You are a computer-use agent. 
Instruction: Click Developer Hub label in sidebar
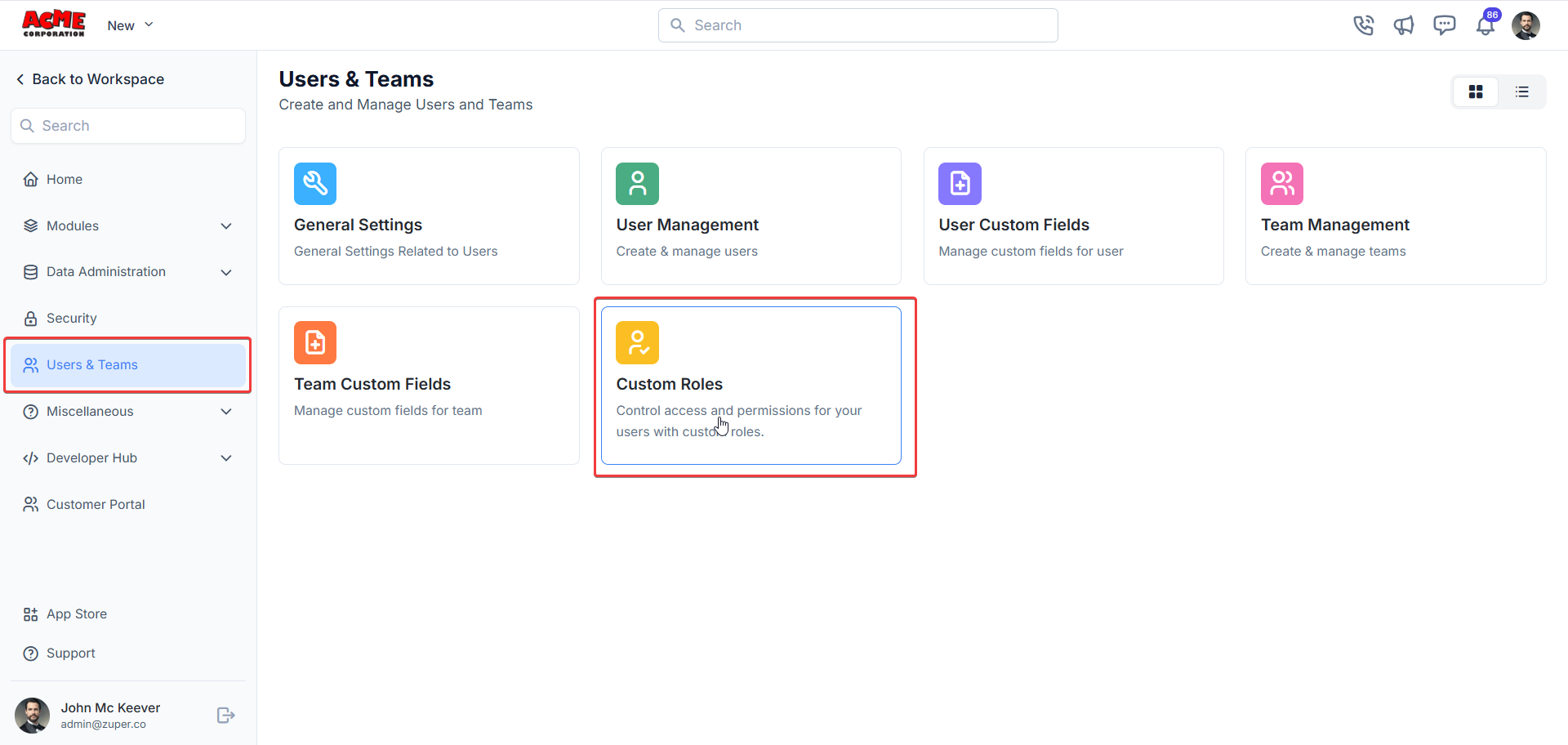click(91, 458)
